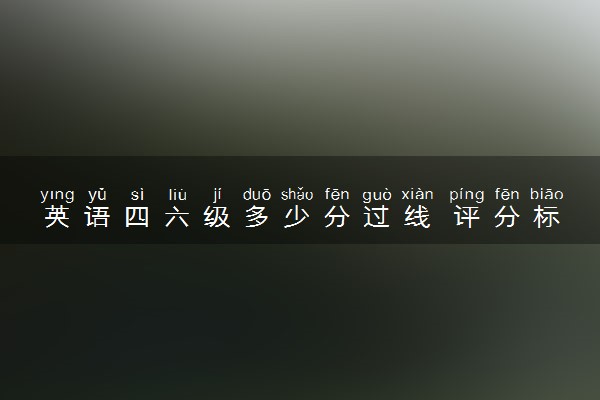The image size is (600, 400).
Task: Select the pinyin text "duō"
Action: tap(257, 194)
